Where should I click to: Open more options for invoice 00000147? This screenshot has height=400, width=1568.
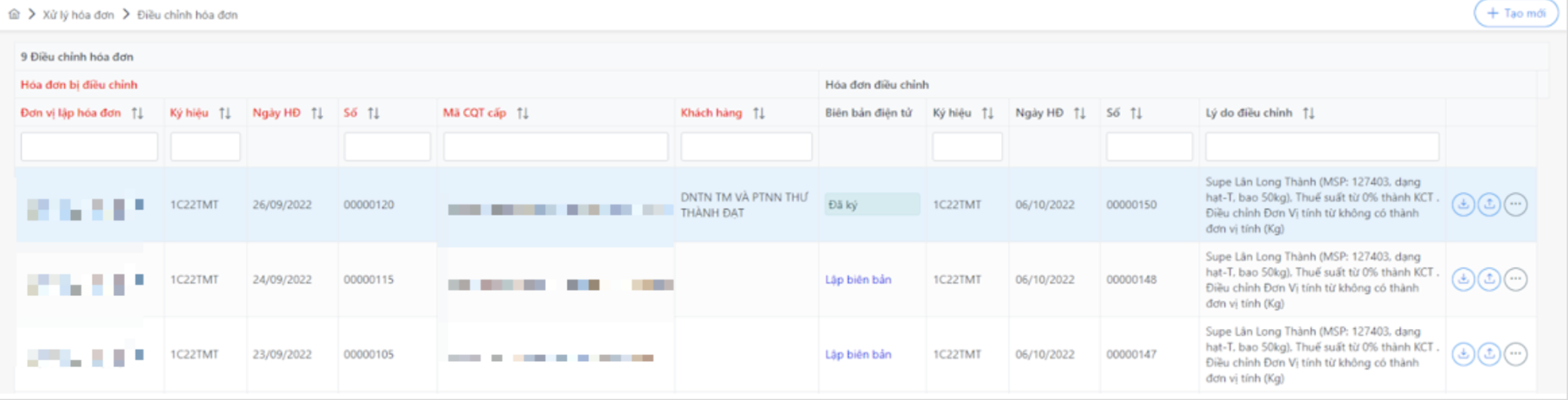coord(1514,354)
